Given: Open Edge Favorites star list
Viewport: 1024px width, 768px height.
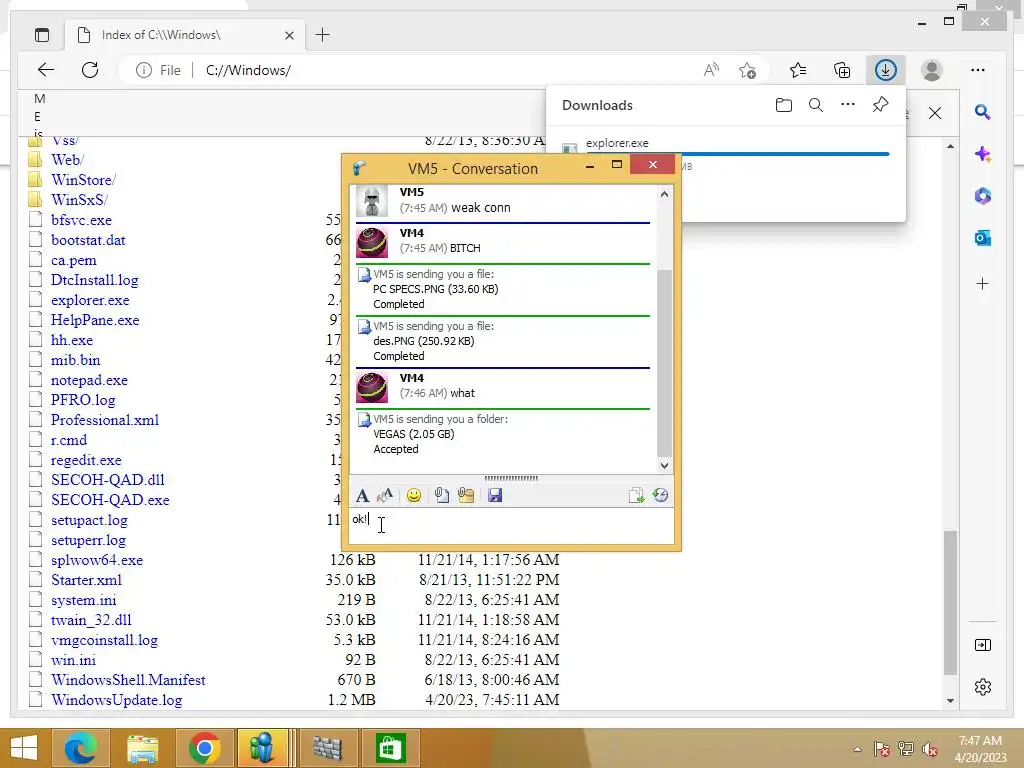Looking at the screenshot, I should [797, 70].
